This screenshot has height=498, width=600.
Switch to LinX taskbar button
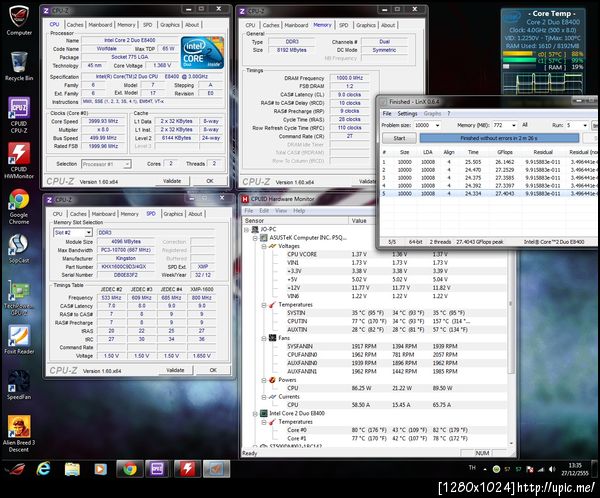click(x=216, y=469)
